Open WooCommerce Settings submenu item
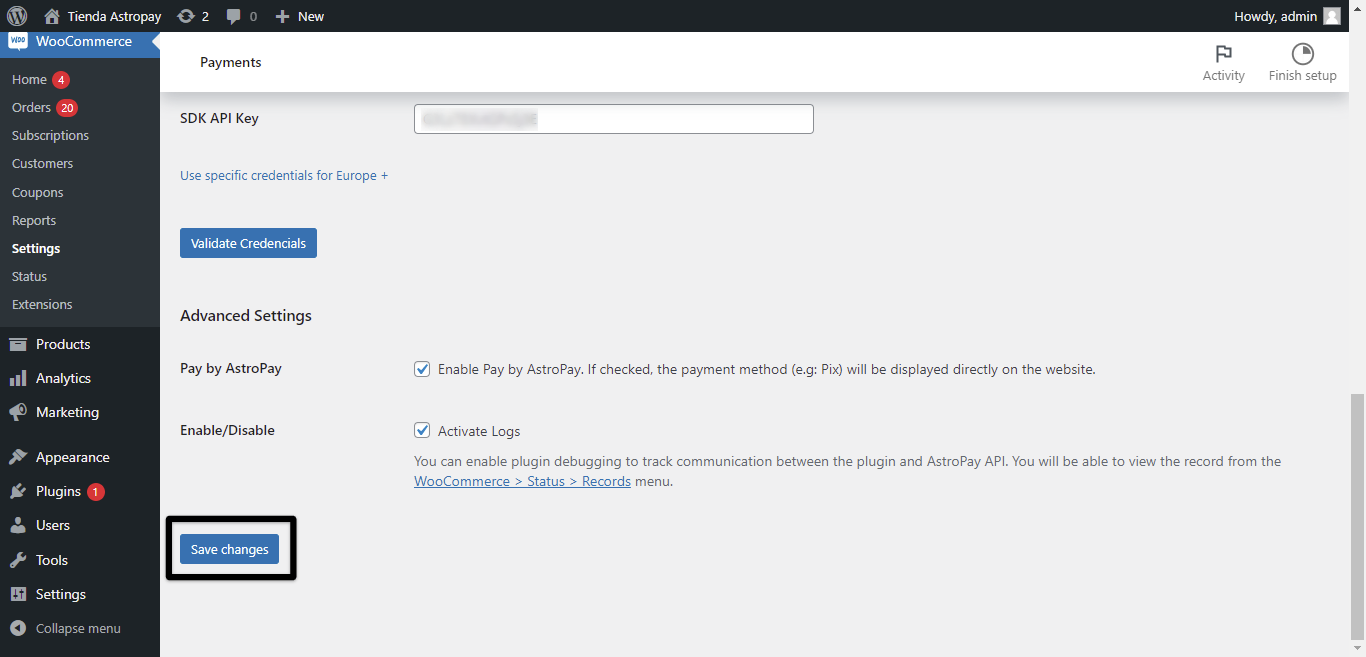Image resolution: width=1366 pixels, height=657 pixels. point(36,248)
